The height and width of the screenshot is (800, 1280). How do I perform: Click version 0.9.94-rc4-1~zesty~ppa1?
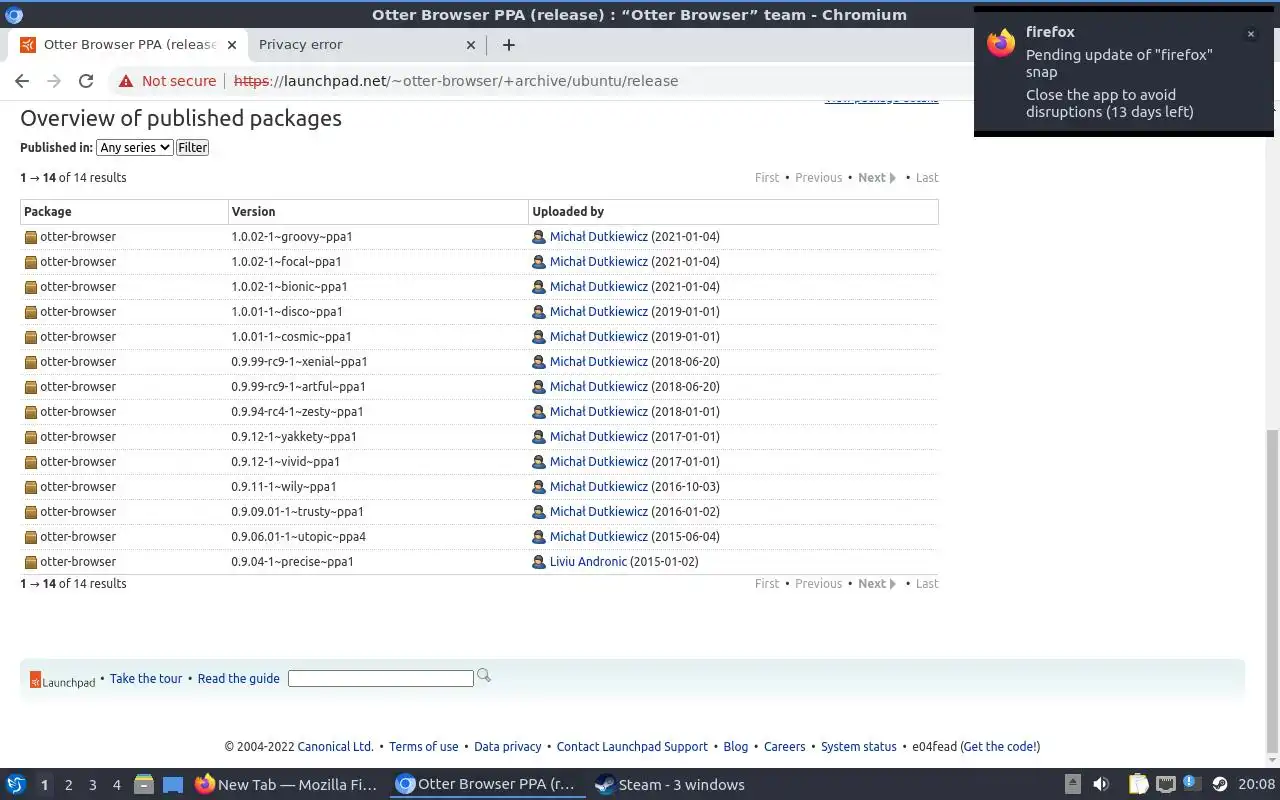pyautogui.click(x=297, y=412)
